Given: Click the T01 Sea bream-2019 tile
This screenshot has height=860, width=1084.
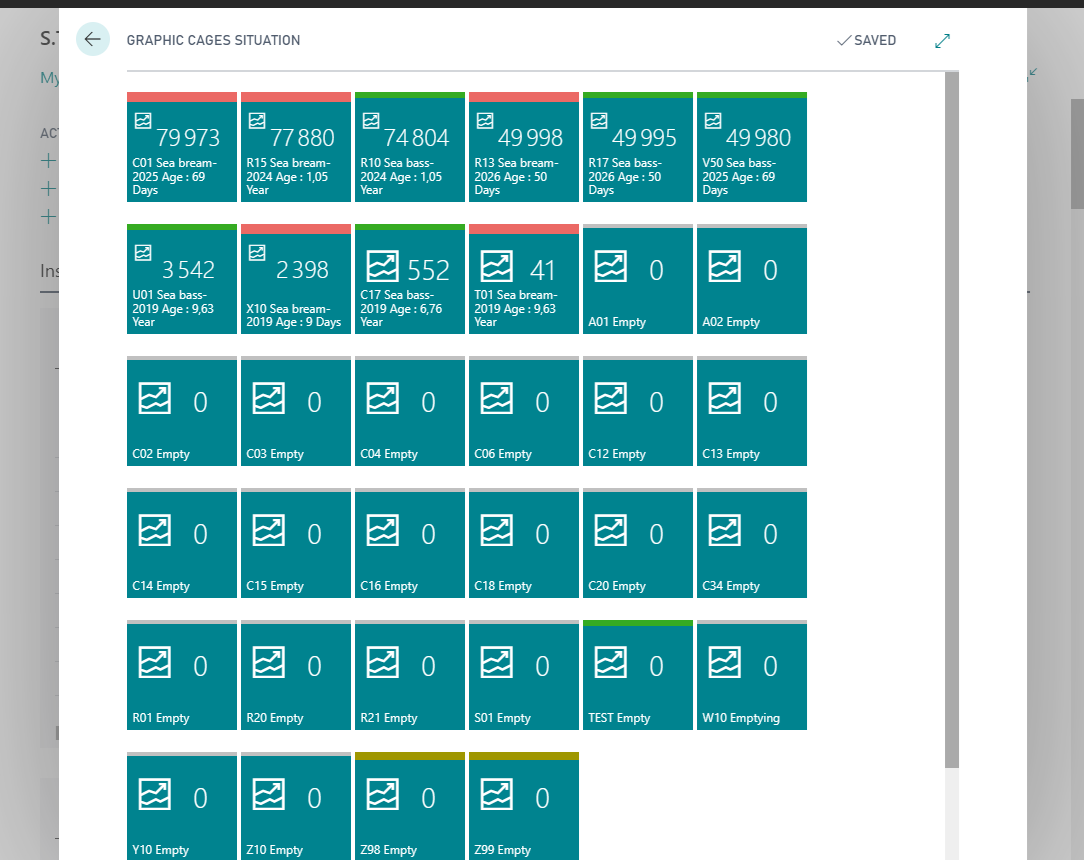Looking at the screenshot, I should pyautogui.click(x=524, y=284).
